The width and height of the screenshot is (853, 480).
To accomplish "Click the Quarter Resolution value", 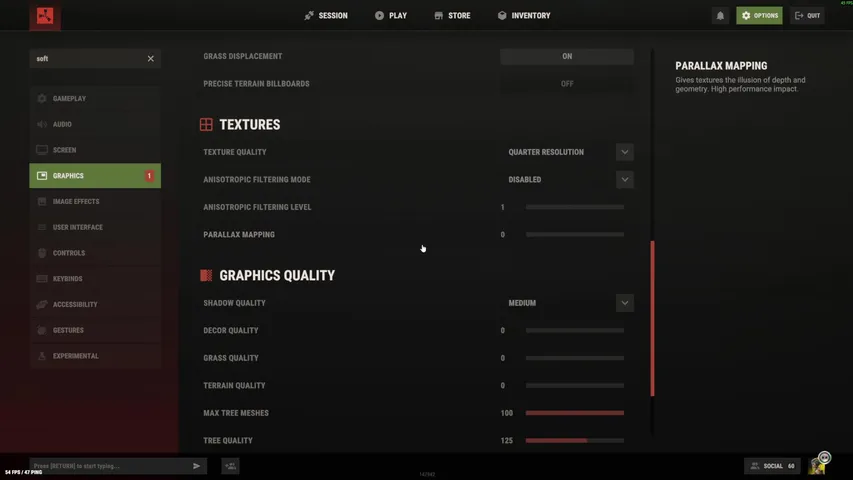I will coord(546,152).
